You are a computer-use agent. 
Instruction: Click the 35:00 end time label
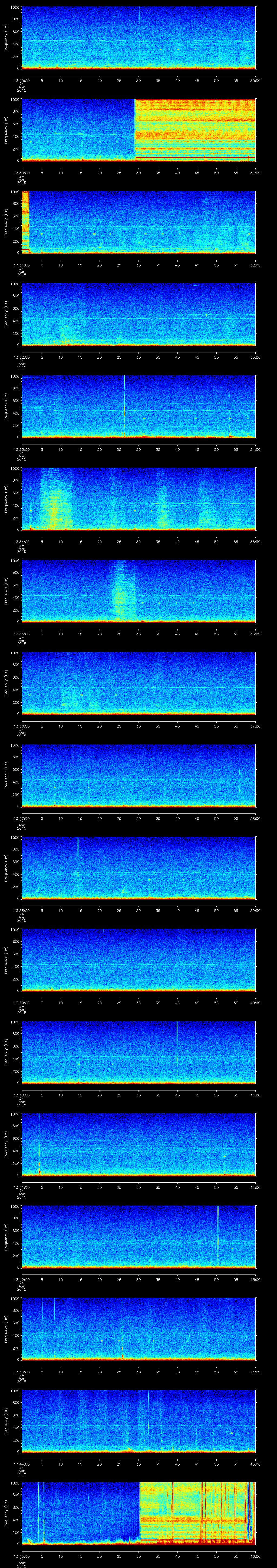256,542
